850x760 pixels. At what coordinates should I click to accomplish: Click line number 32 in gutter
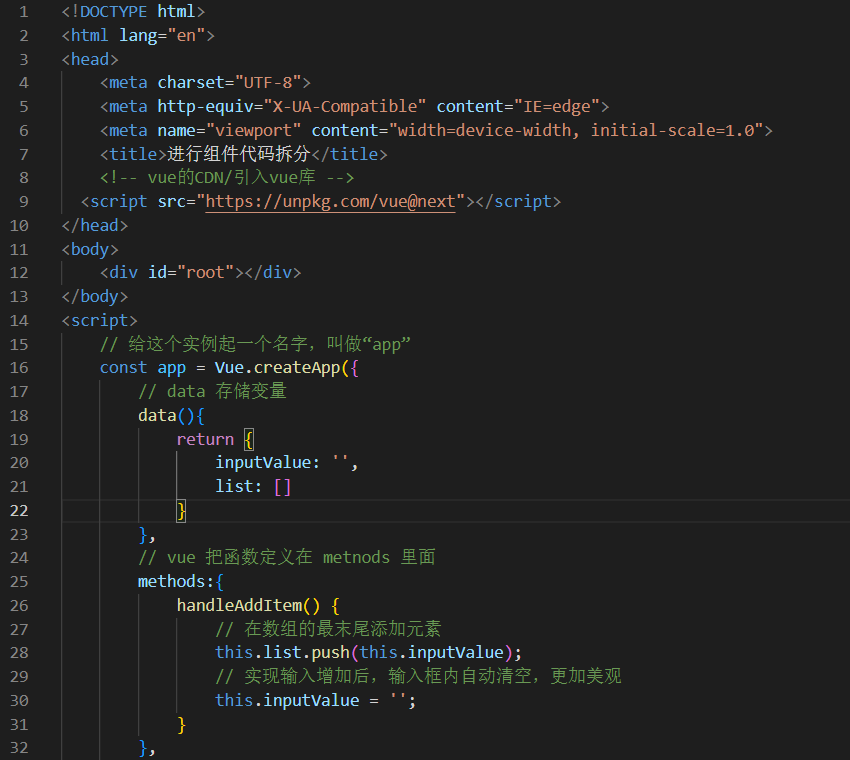click(x=19, y=748)
